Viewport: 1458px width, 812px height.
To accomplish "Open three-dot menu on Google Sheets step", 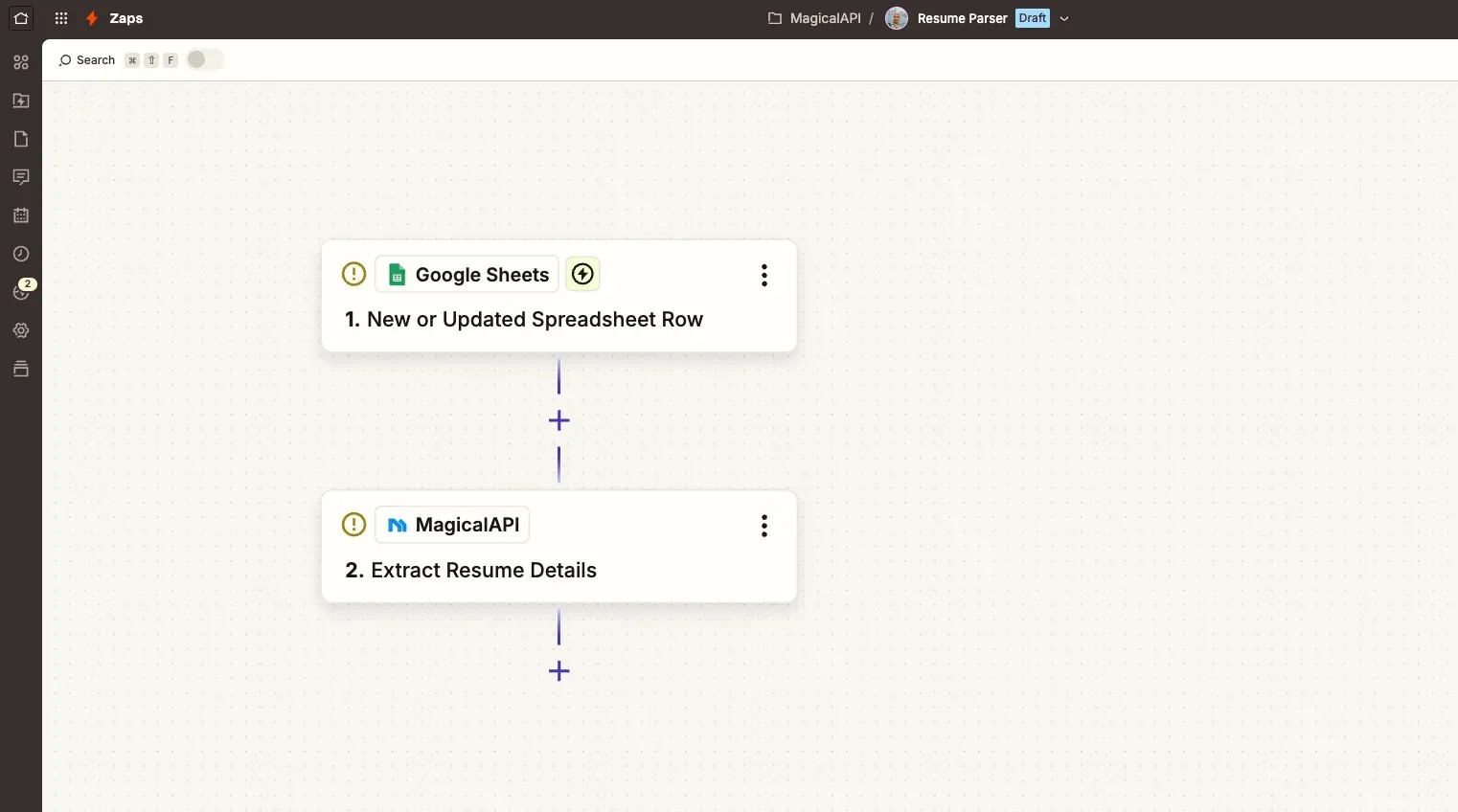I will (x=764, y=276).
